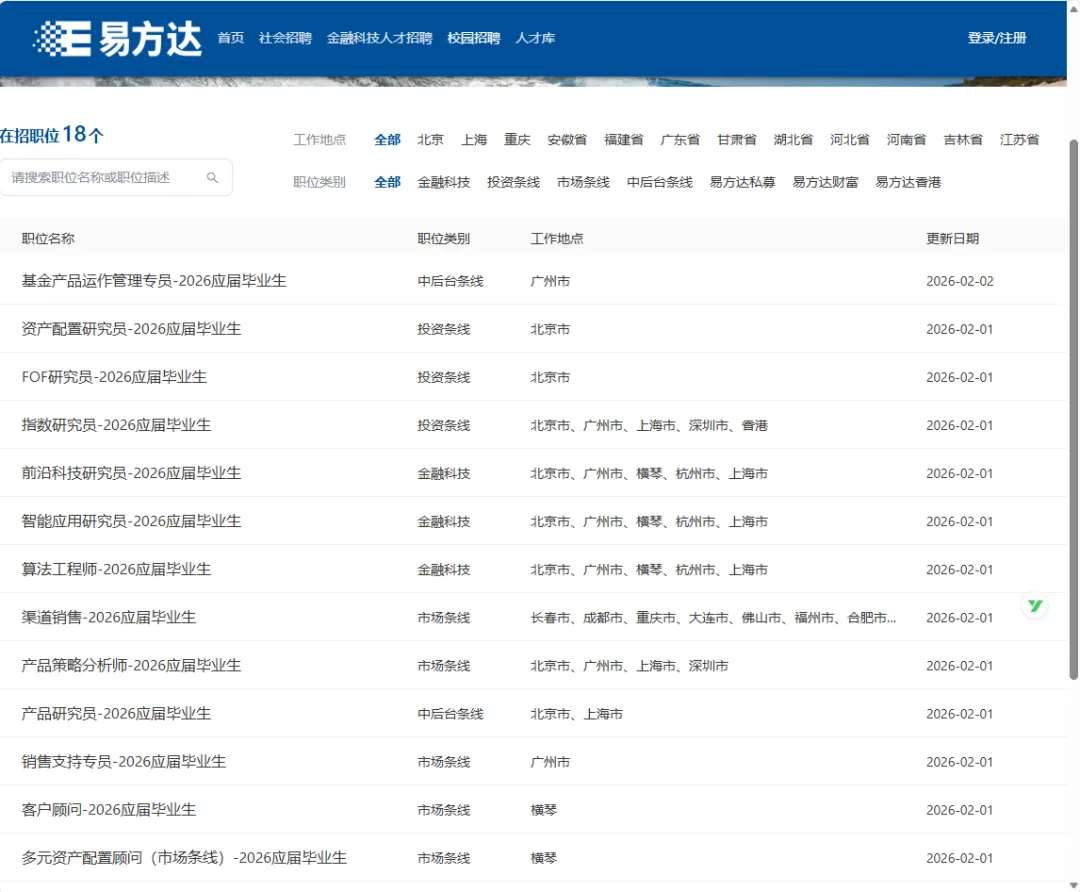Filter location by 福建省
The width and height of the screenshot is (1080, 892).
[x=623, y=140]
